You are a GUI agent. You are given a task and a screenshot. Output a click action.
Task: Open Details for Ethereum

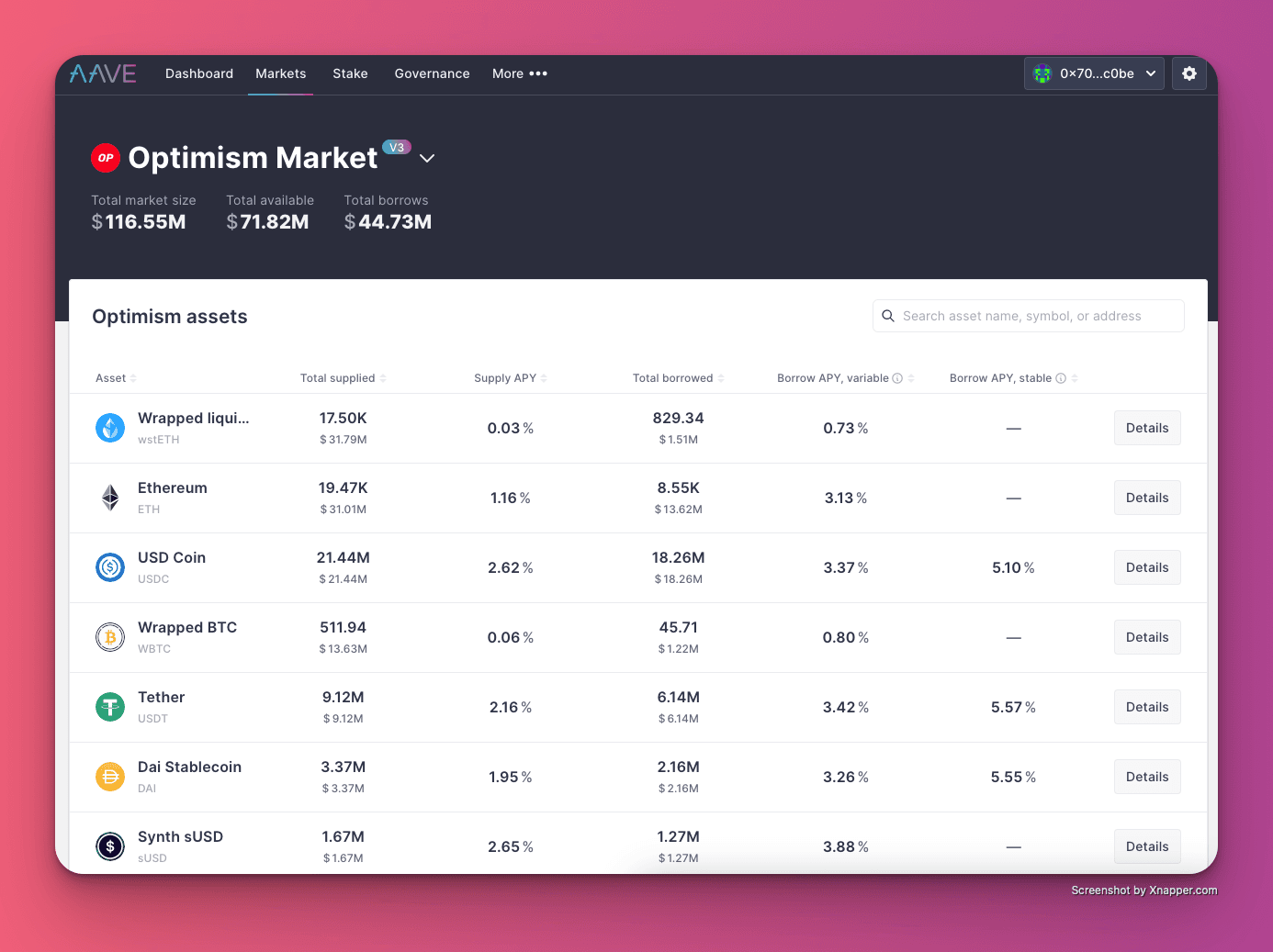click(1147, 498)
